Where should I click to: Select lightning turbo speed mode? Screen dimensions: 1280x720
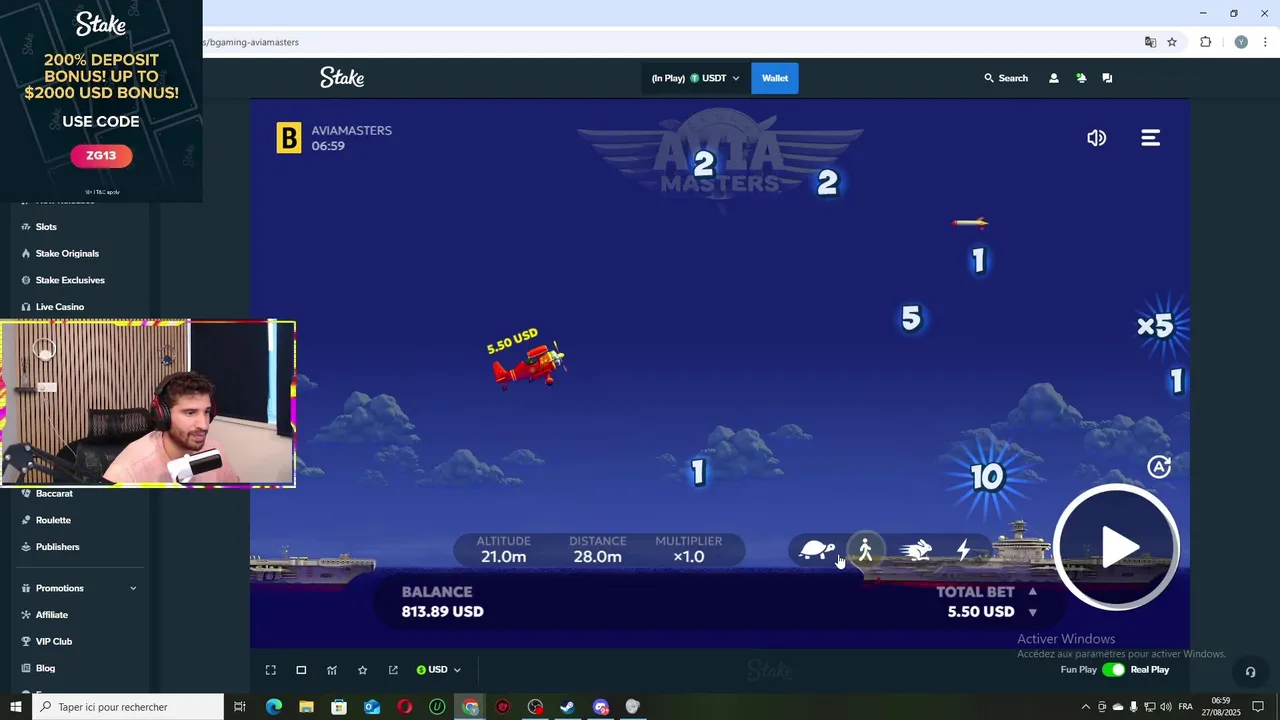tap(963, 550)
